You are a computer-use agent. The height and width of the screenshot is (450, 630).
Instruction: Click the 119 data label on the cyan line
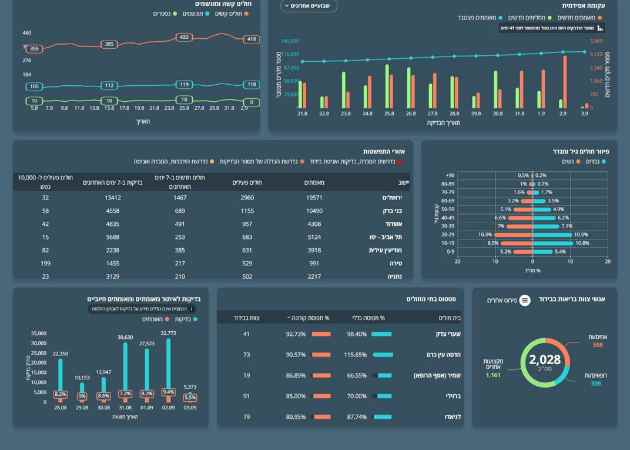(184, 84)
